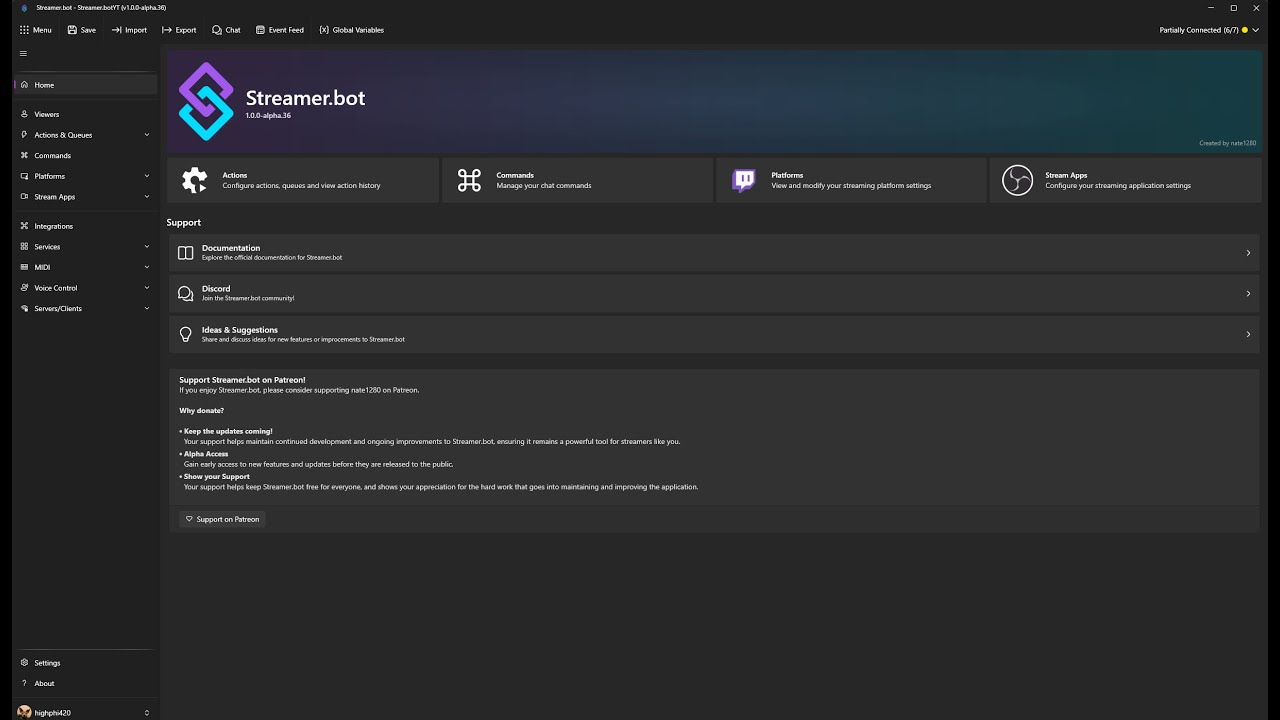The image size is (1280, 720).
Task: Open Integrations from sidebar
Action: pos(53,226)
